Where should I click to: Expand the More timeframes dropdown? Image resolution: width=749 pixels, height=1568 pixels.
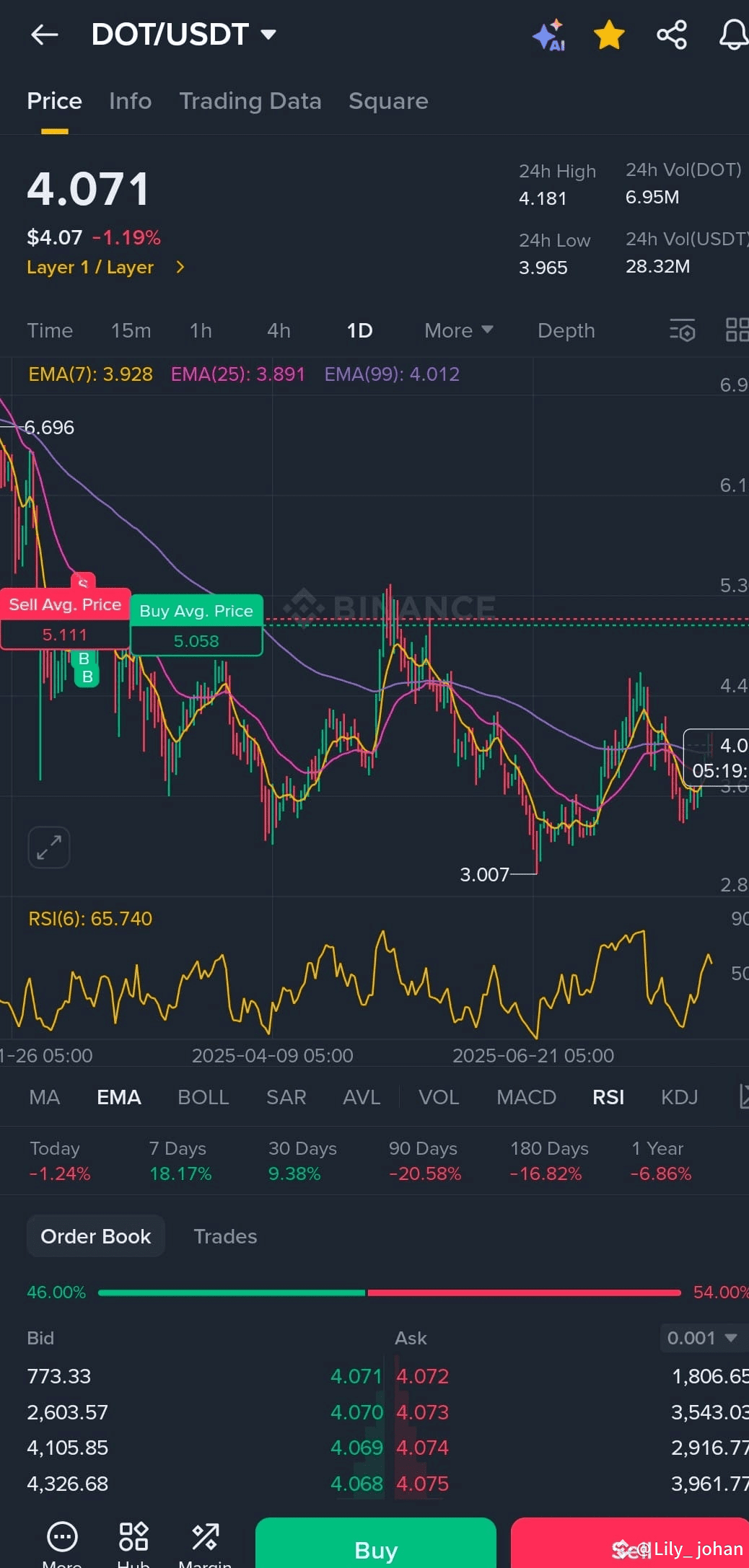[459, 330]
